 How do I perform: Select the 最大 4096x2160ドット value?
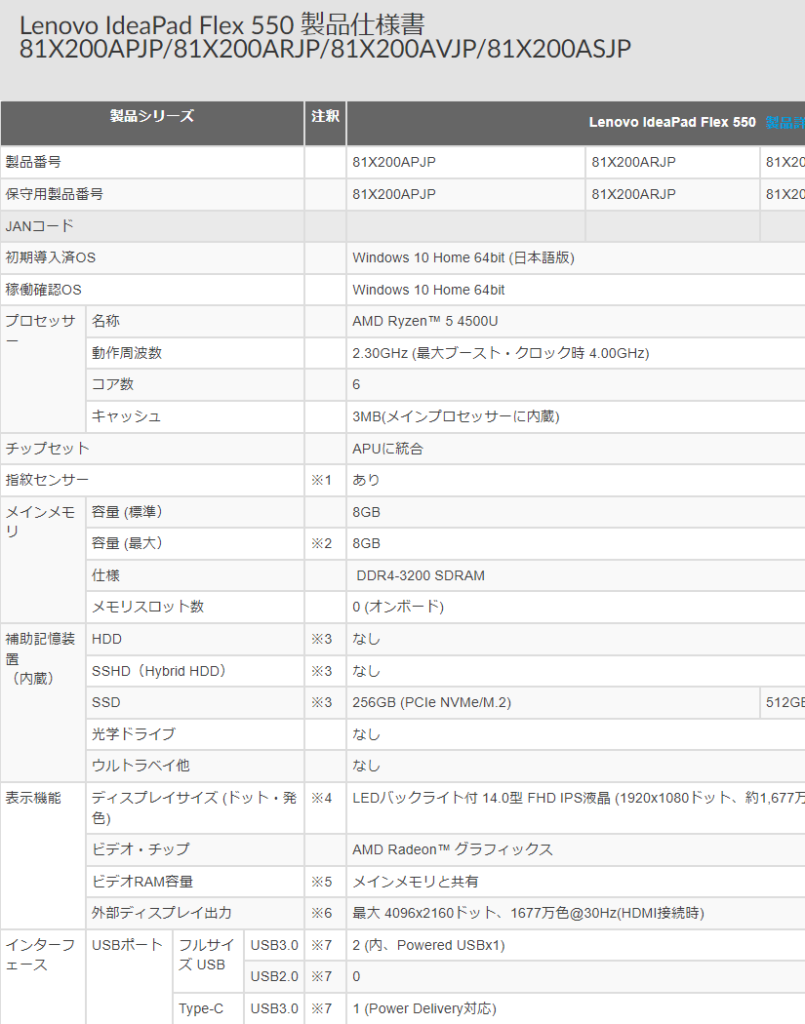point(528,913)
